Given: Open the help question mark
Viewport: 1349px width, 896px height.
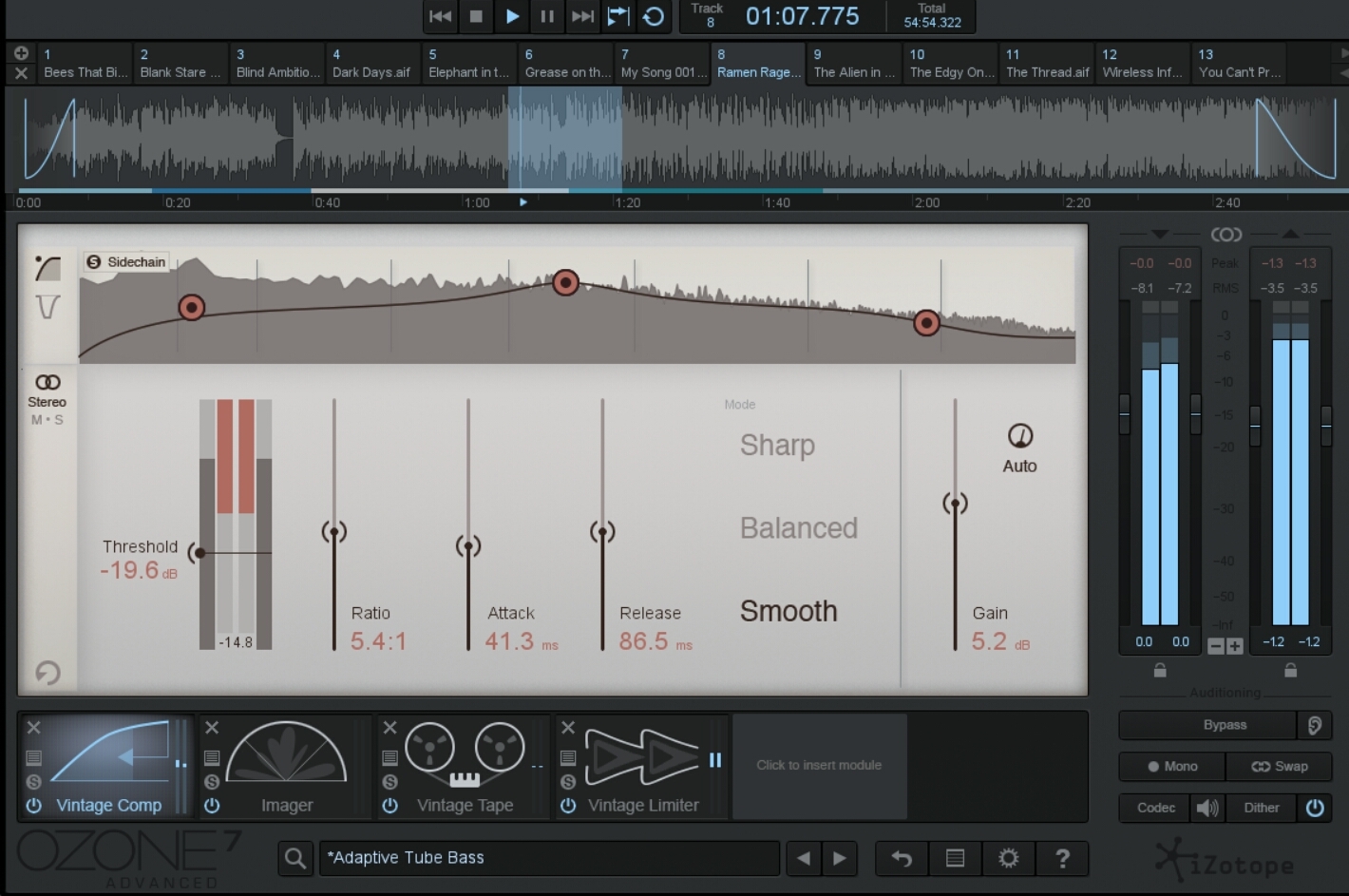Looking at the screenshot, I should point(1063,858).
